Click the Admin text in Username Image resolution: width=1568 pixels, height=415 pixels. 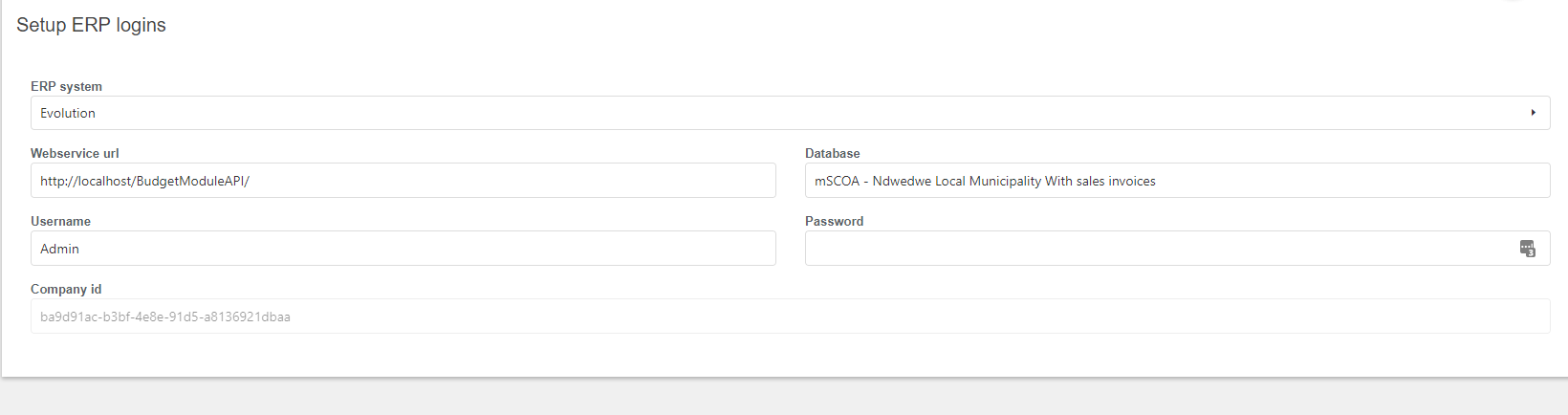click(59, 249)
